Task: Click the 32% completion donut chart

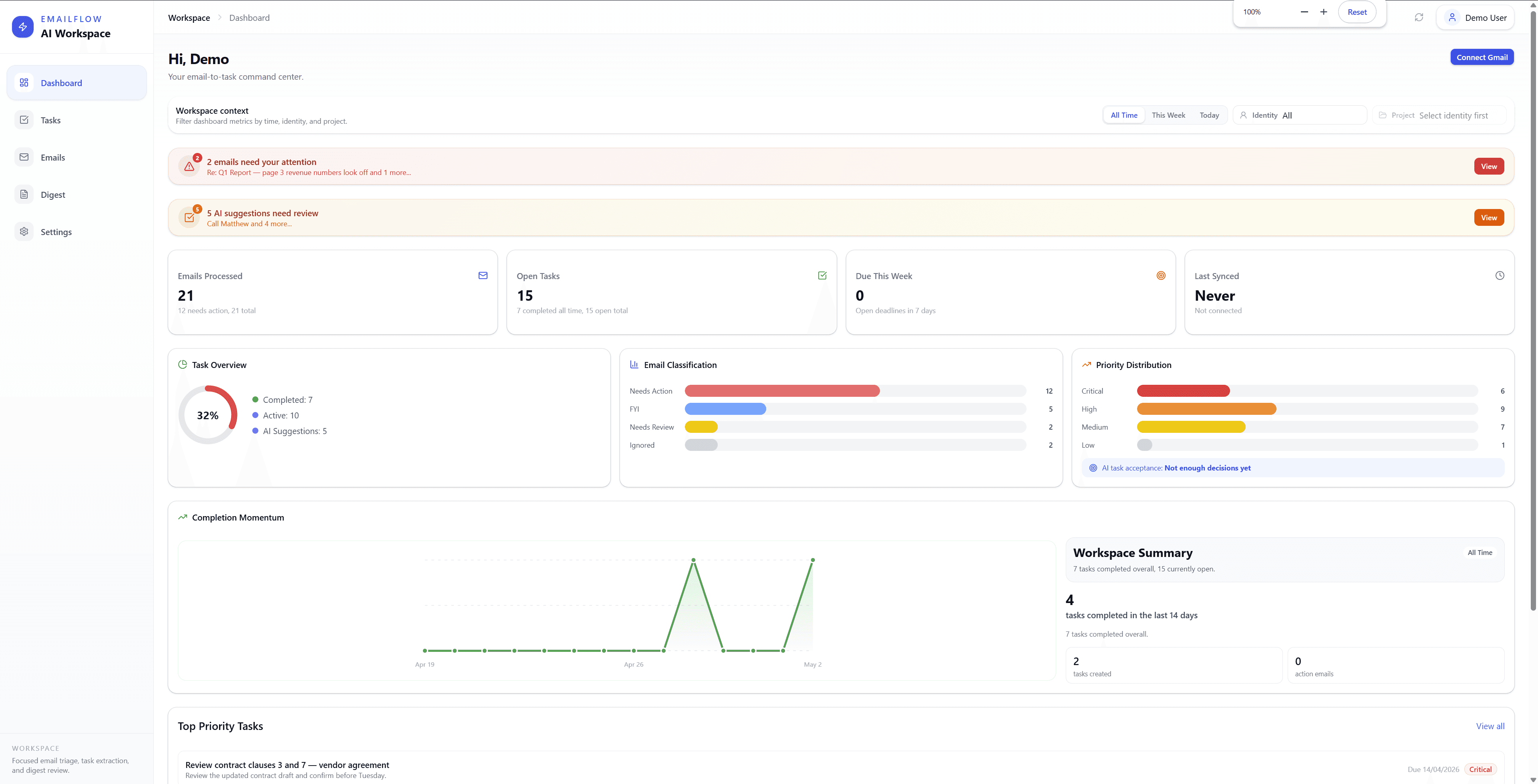Action: click(x=208, y=415)
